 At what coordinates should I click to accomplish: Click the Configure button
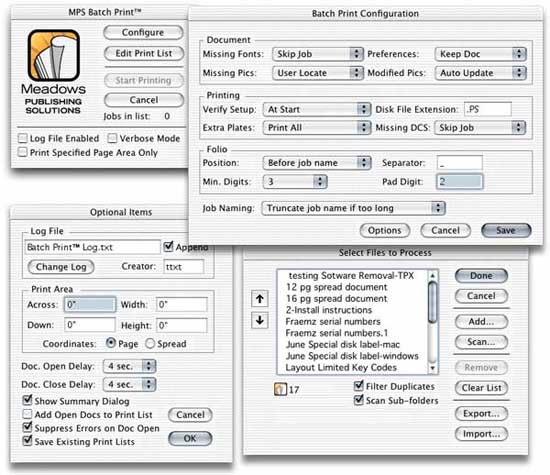(x=143, y=32)
